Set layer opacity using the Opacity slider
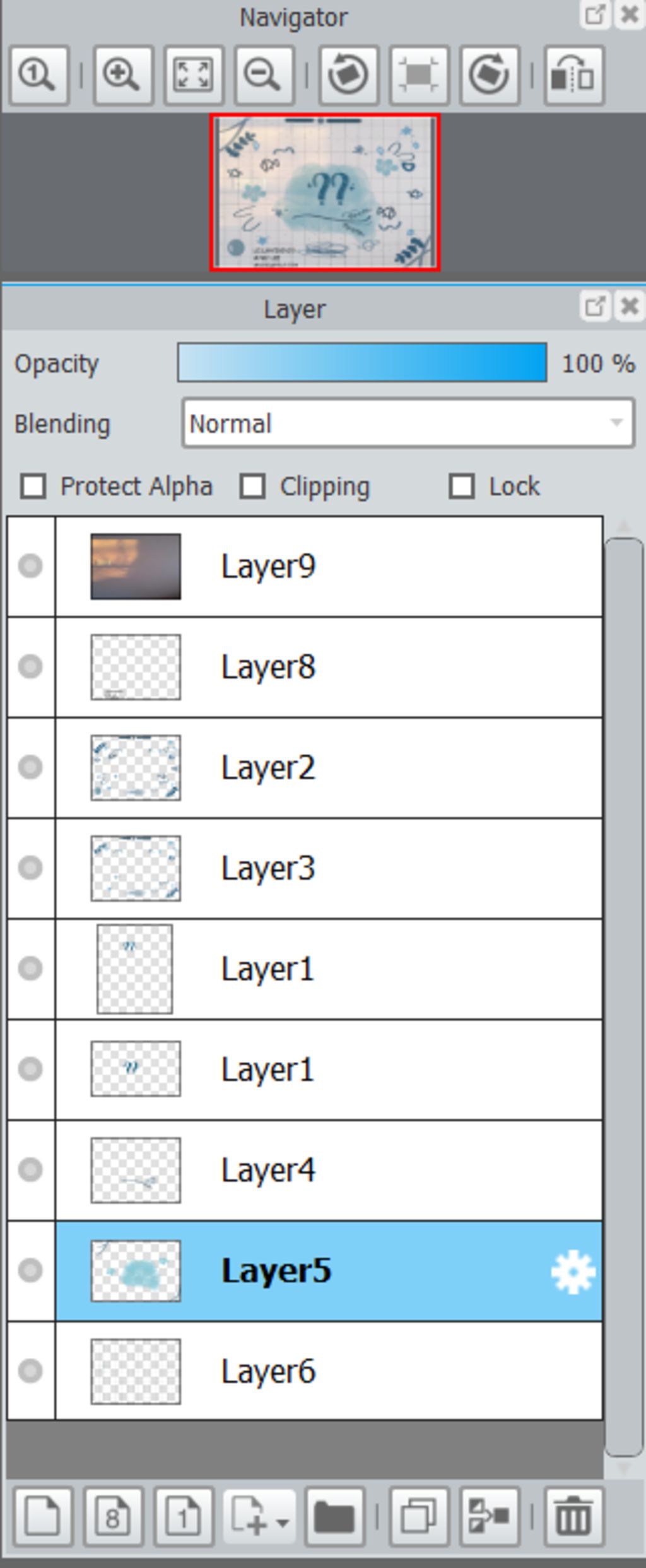 pyautogui.click(x=362, y=363)
